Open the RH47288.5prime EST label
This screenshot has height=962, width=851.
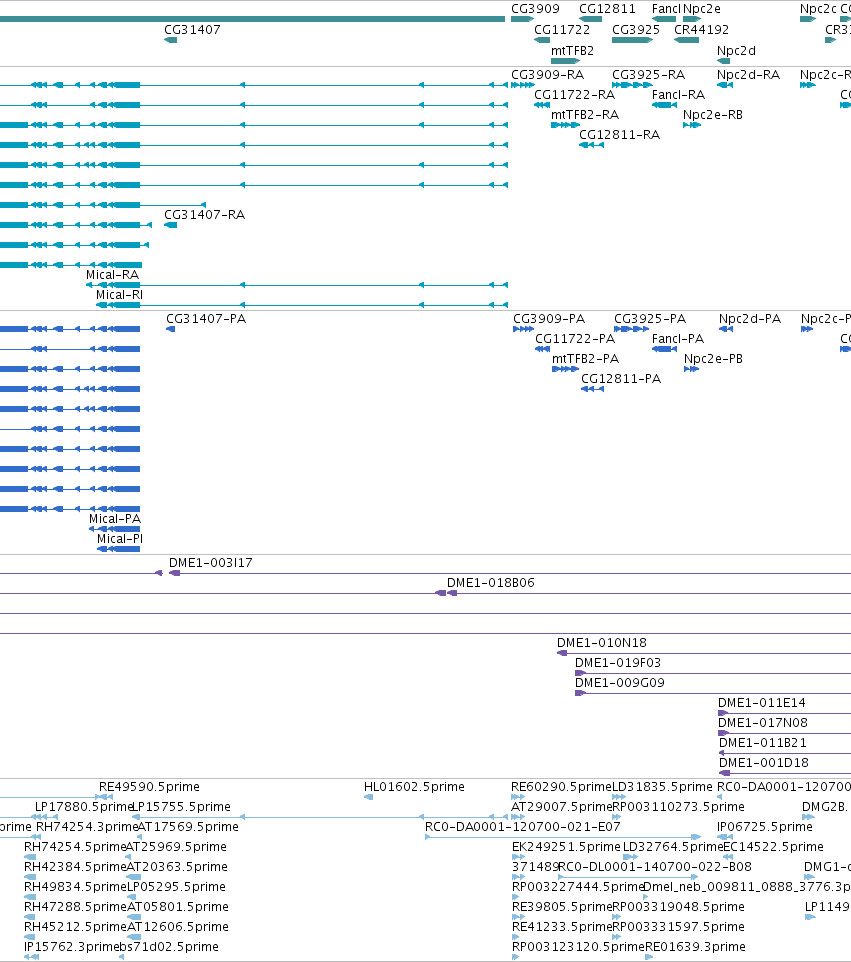75,907
